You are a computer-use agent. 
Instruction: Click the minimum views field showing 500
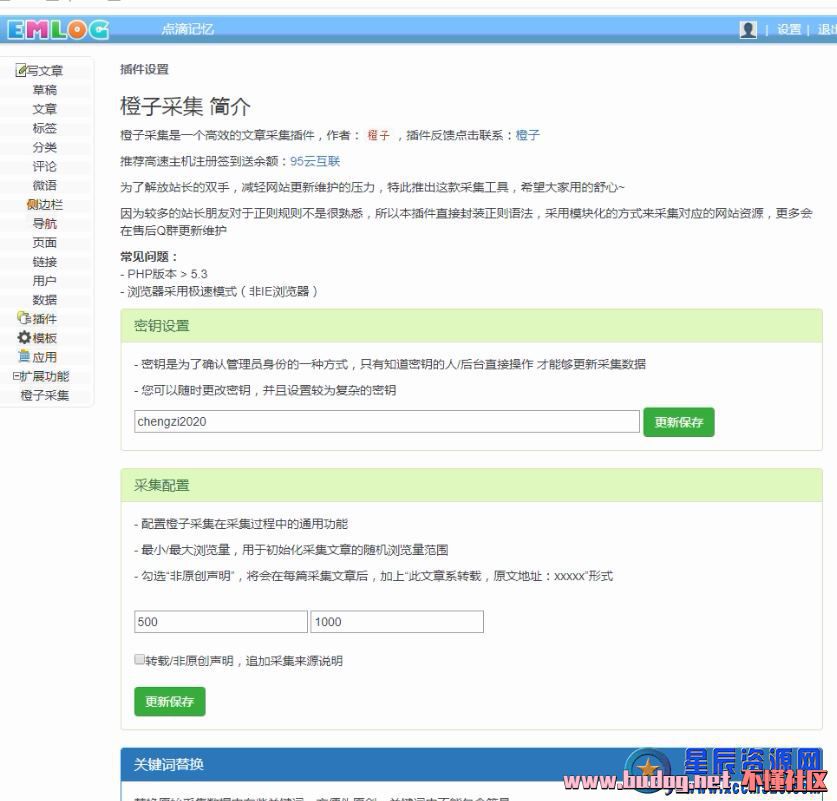[220, 622]
